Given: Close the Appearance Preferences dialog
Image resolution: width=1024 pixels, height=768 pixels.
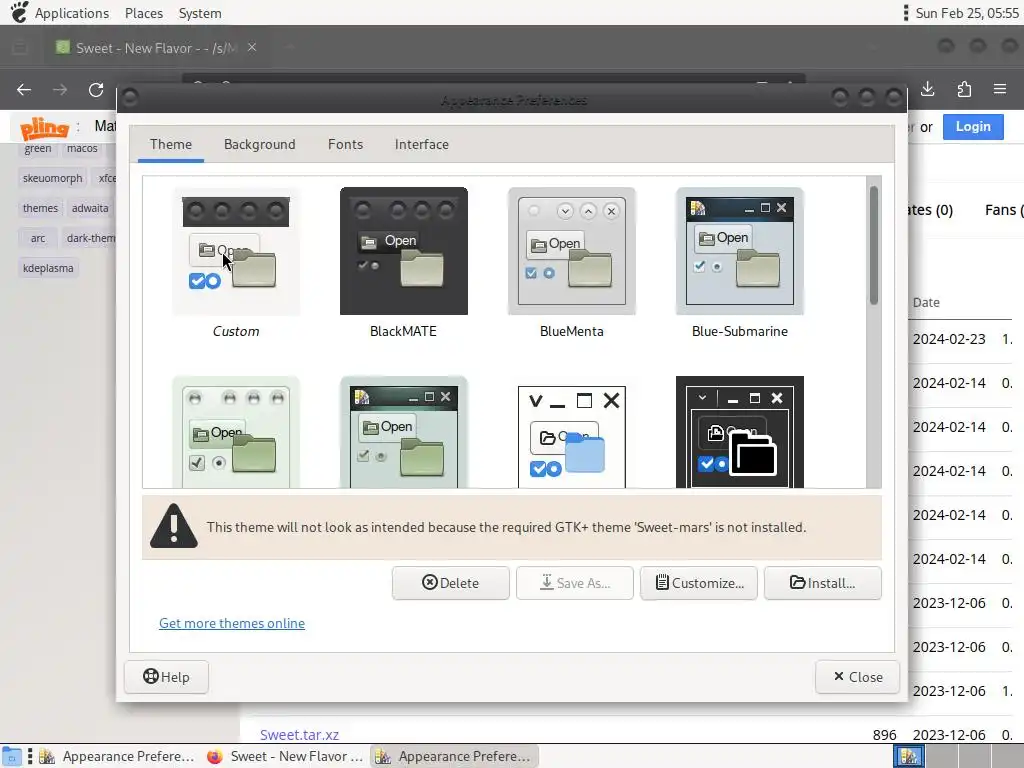Looking at the screenshot, I should tap(857, 677).
